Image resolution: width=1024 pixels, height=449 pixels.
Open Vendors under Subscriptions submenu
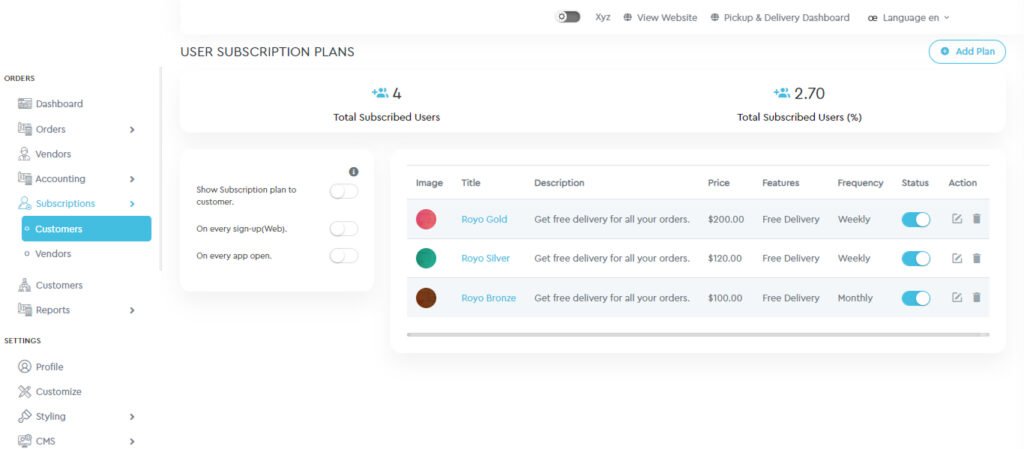click(53, 254)
